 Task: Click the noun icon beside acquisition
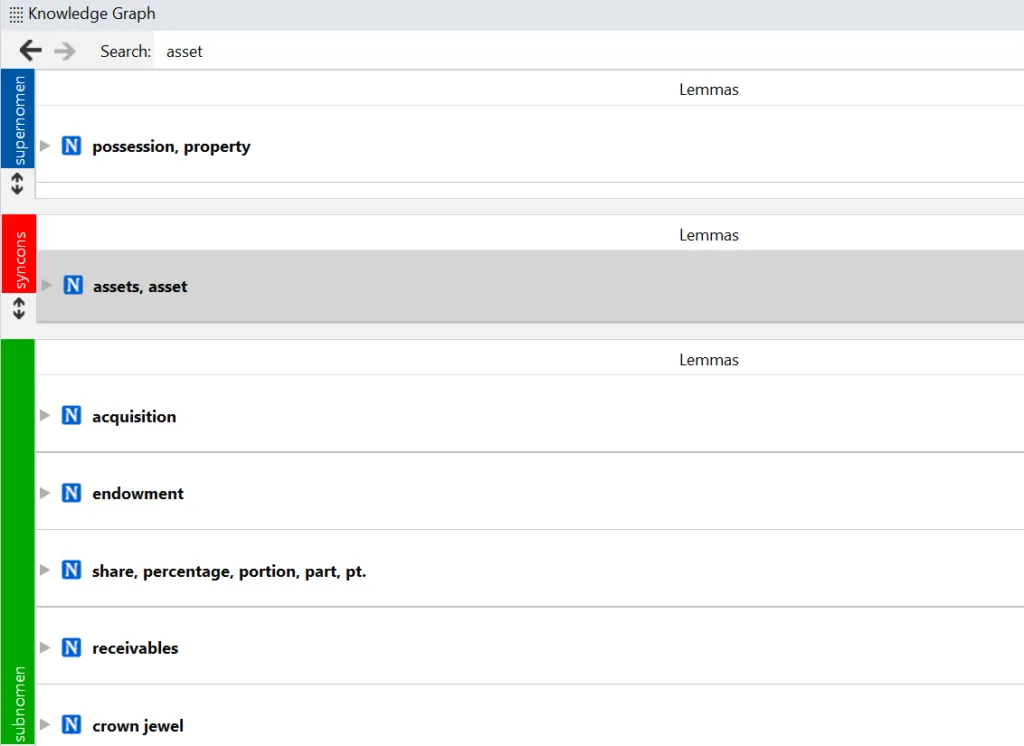[71, 416]
